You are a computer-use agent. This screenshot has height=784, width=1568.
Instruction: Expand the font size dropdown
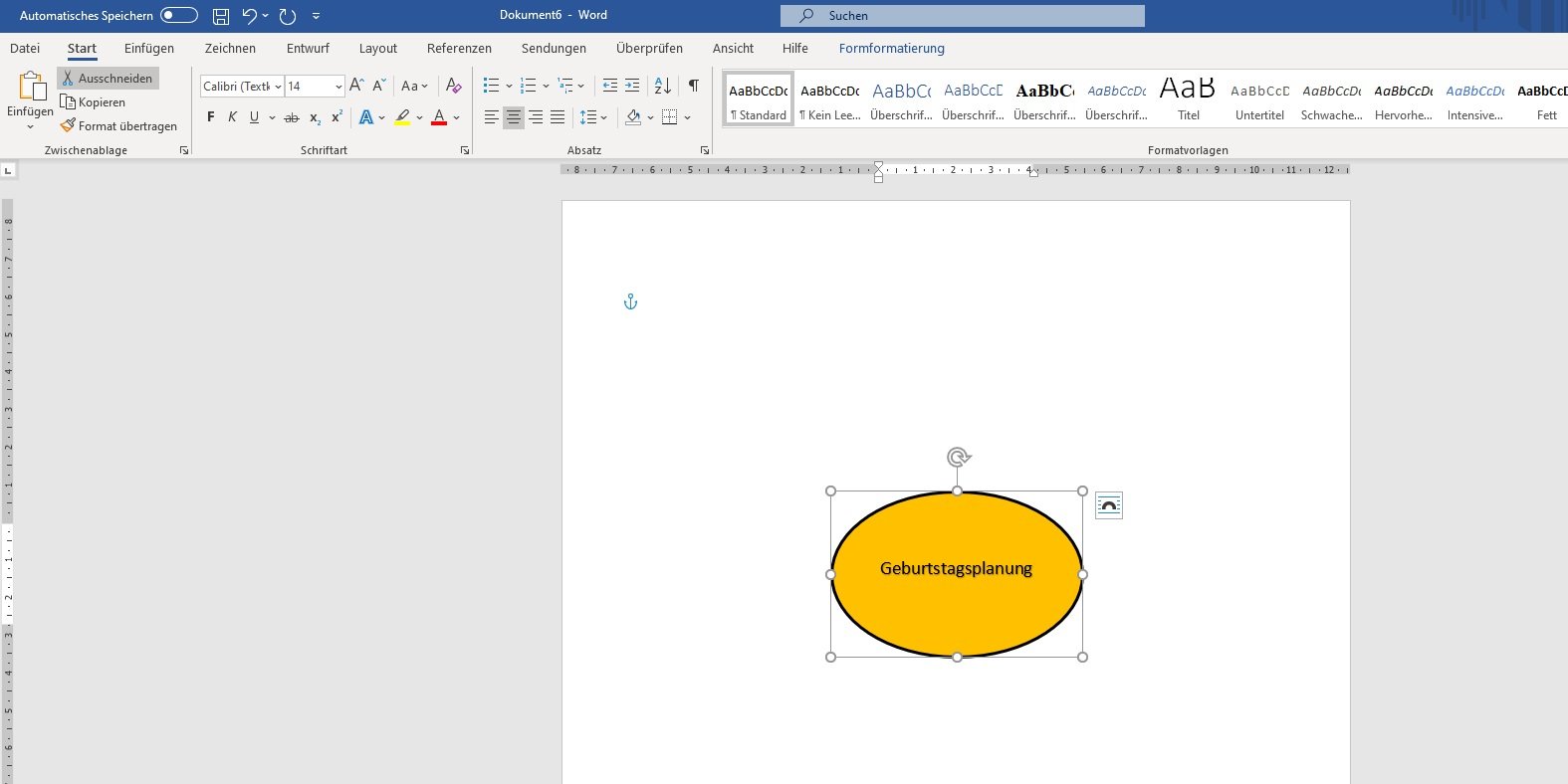coord(338,87)
